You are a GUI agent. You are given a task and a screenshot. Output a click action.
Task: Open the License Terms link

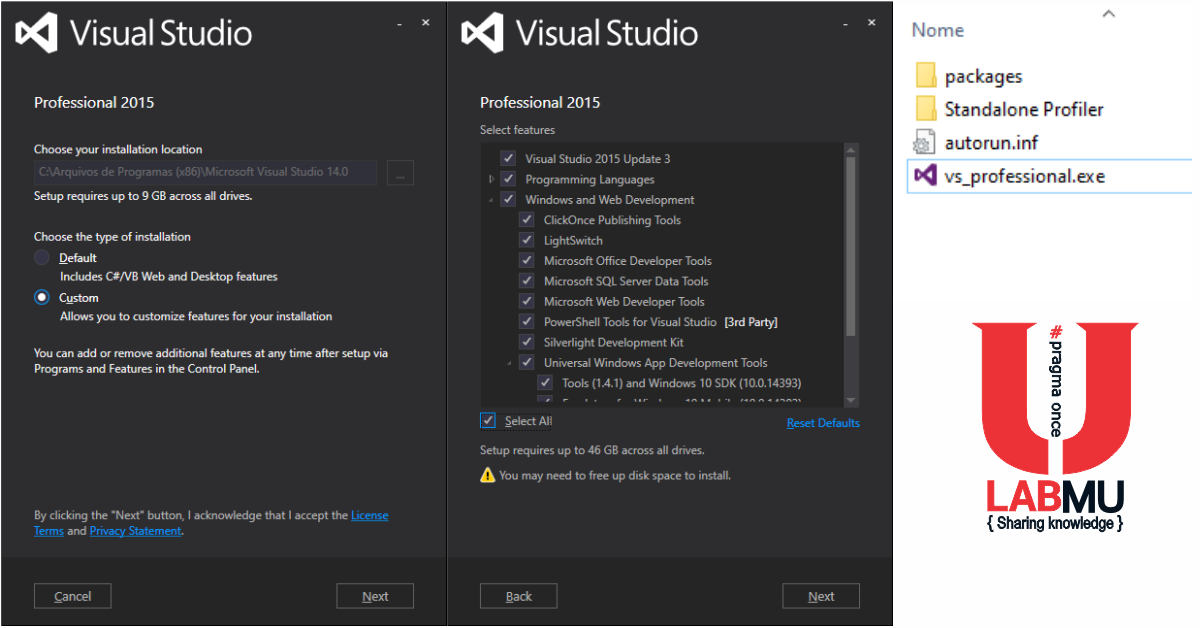(370, 514)
